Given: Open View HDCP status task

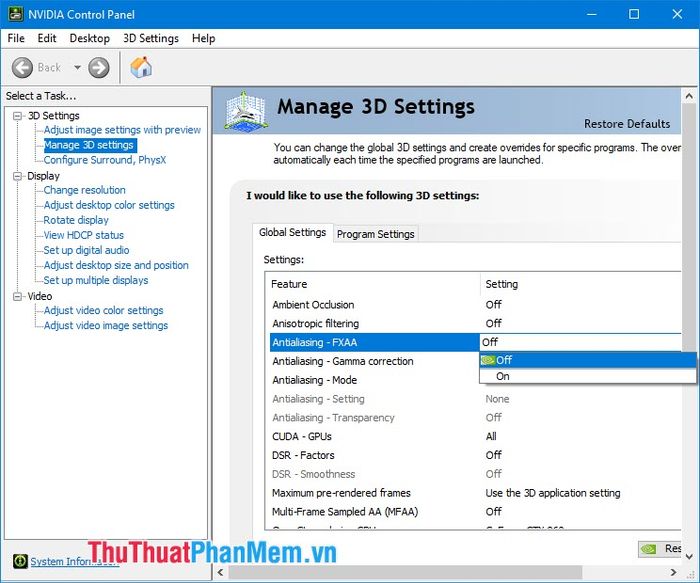Looking at the screenshot, I should pos(83,235).
